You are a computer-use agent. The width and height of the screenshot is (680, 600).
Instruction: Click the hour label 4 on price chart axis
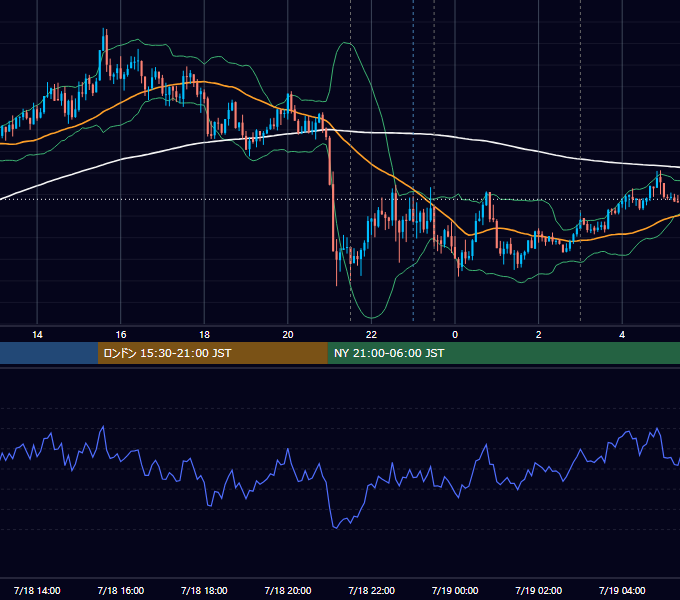(x=622, y=335)
